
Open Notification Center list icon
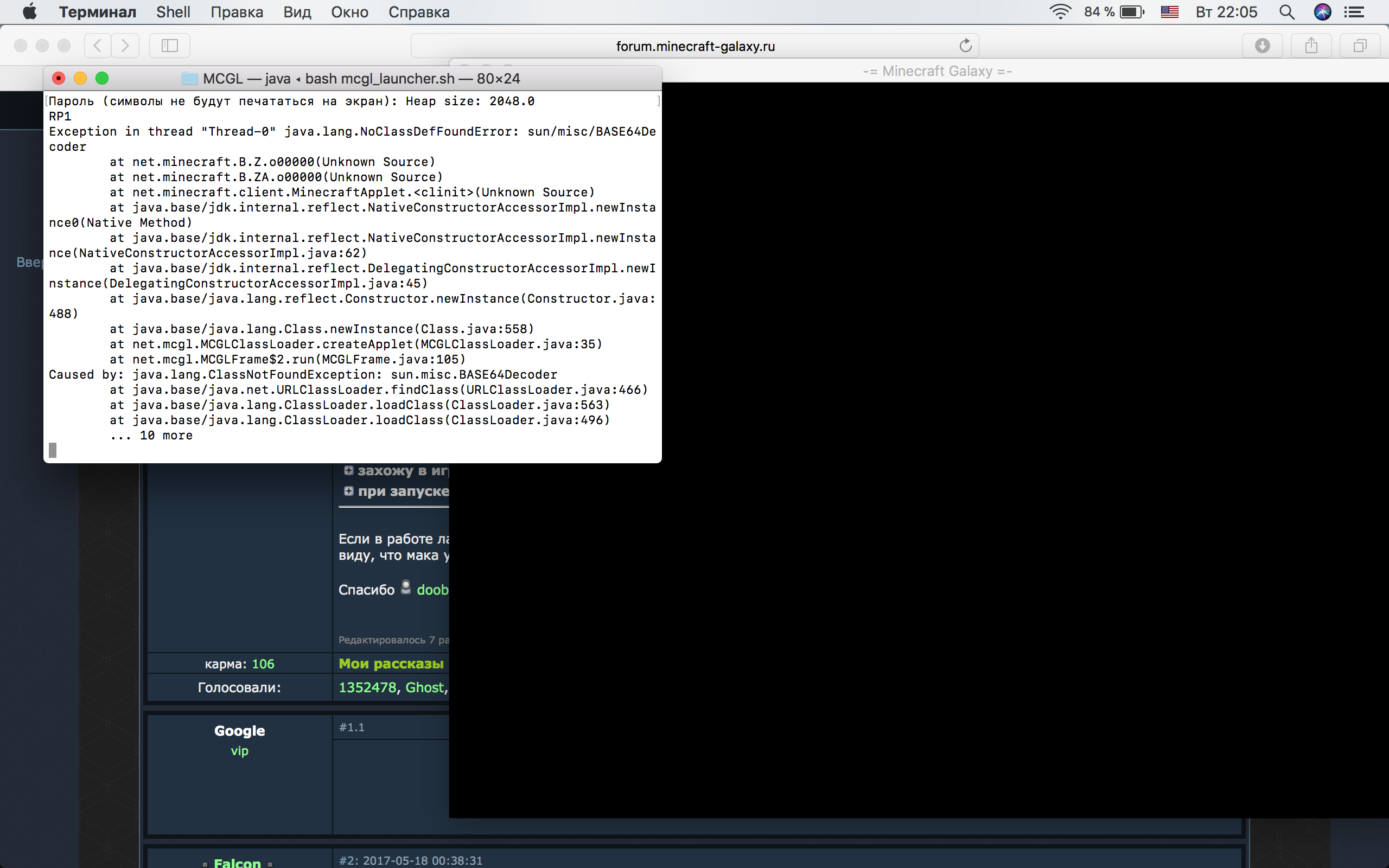click(x=1355, y=12)
